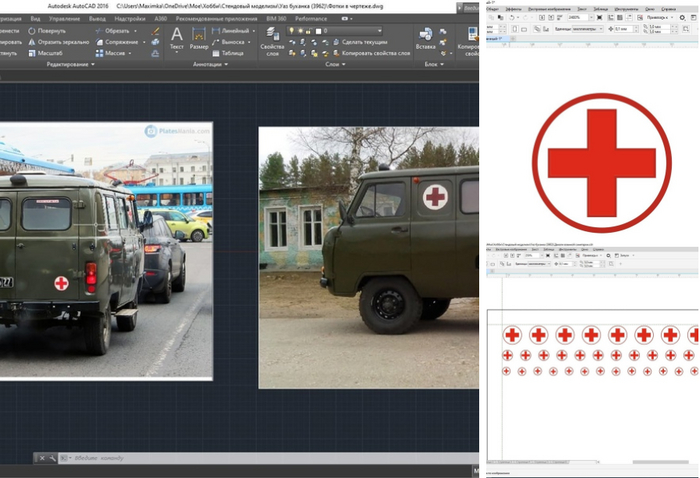
Task: Open zoom dropdown in lower CorelDRAW window
Action: (x=542, y=255)
